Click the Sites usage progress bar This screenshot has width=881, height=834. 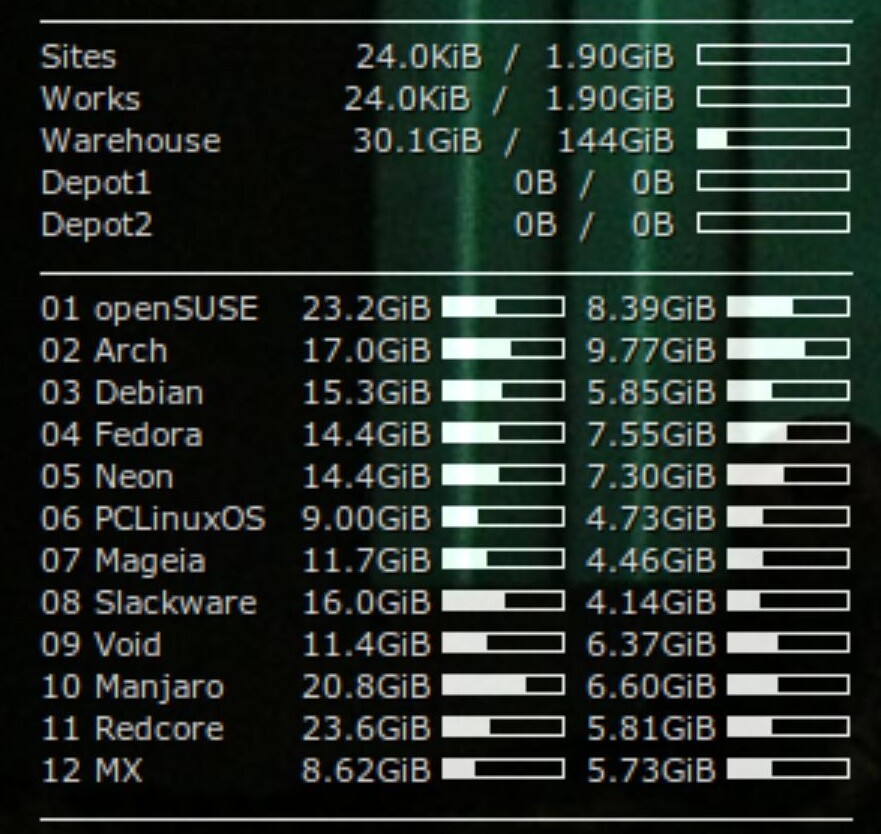[773, 55]
